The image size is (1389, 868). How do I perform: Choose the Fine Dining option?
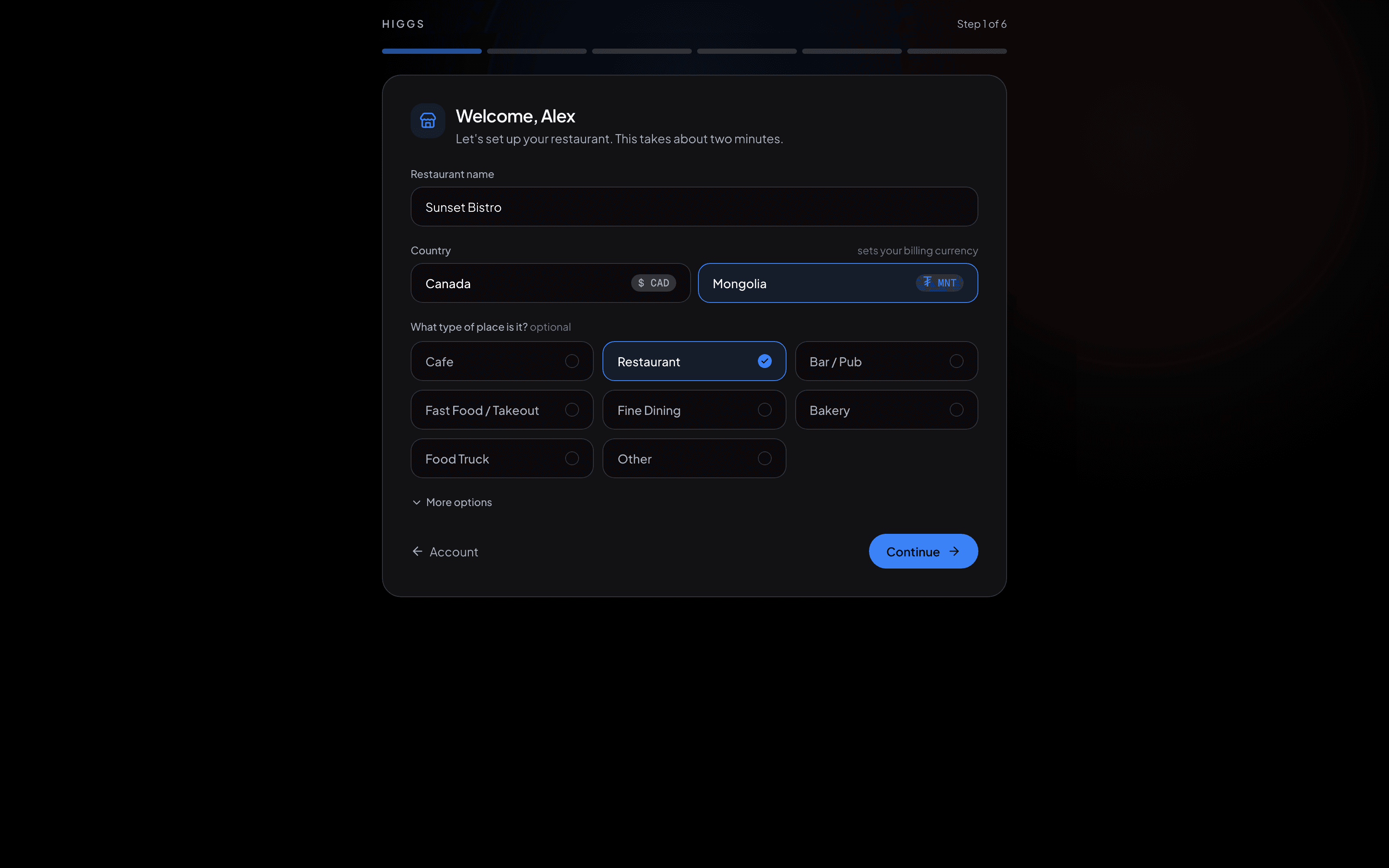[x=694, y=410]
